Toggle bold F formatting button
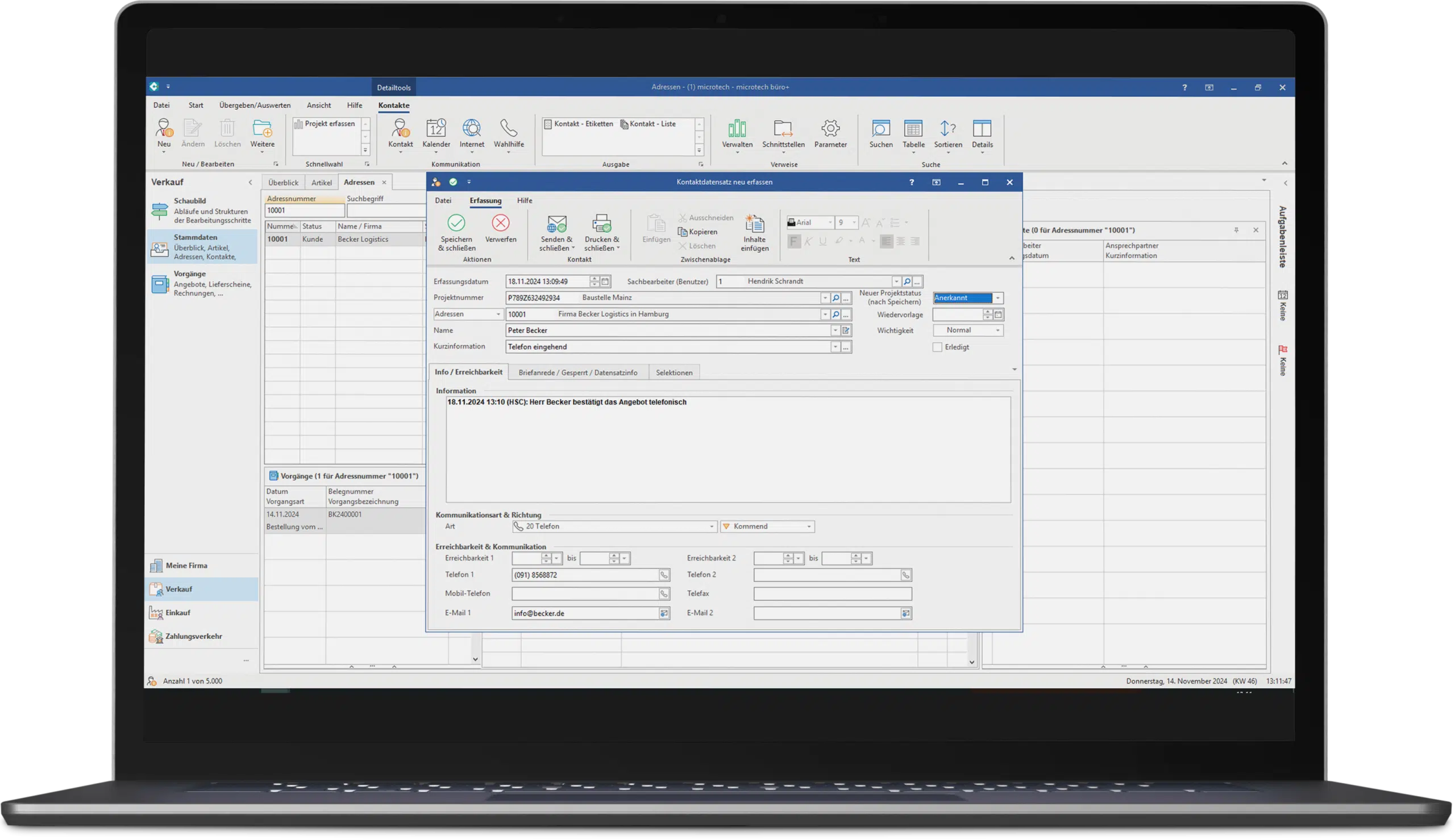Image resolution: width=1455 pixels, height=840 pixels. (794, 241)
